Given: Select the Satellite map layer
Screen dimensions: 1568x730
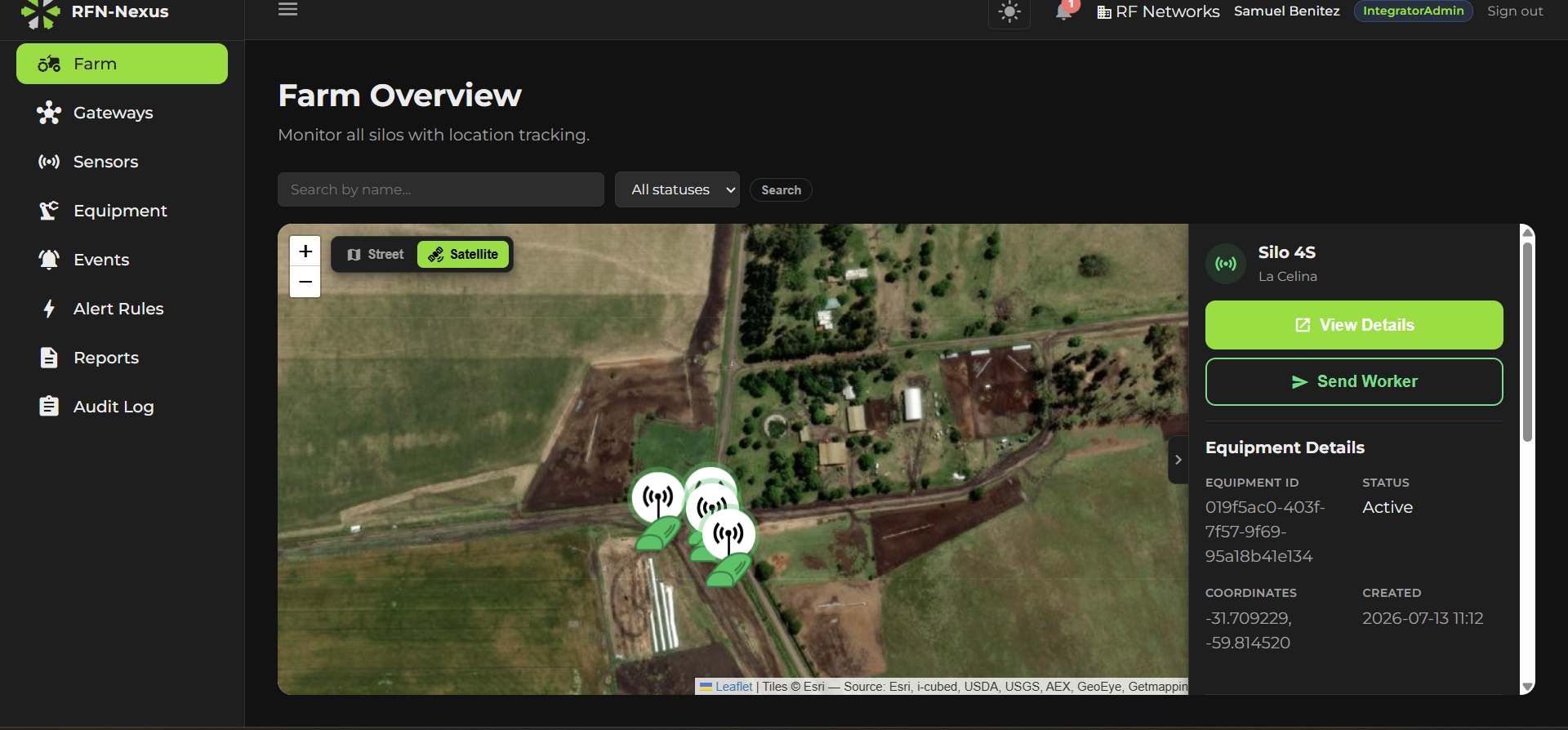Looking at the screenshot, I should (x=463, y=255).
